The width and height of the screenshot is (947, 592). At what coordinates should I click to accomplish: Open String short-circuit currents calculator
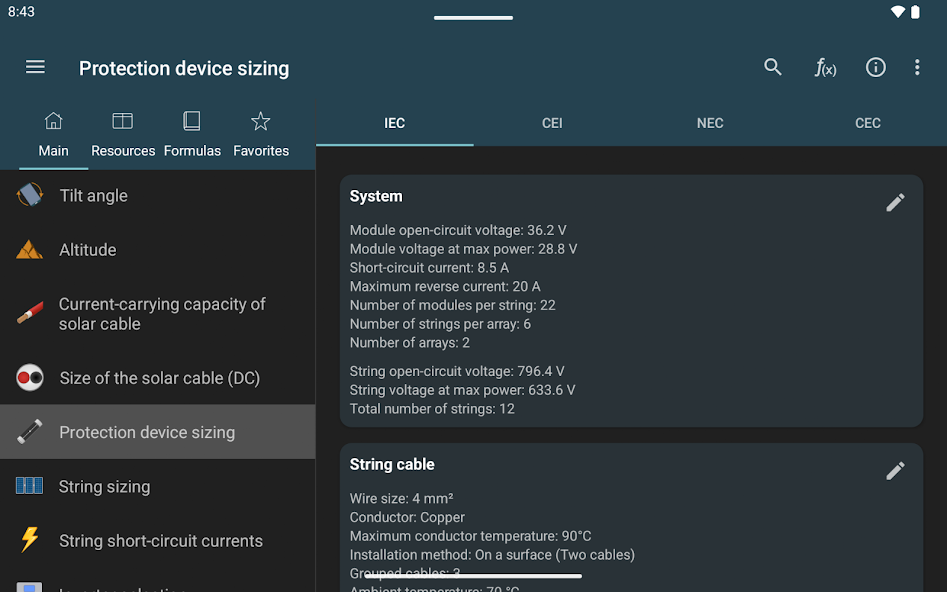click(158, 541)
